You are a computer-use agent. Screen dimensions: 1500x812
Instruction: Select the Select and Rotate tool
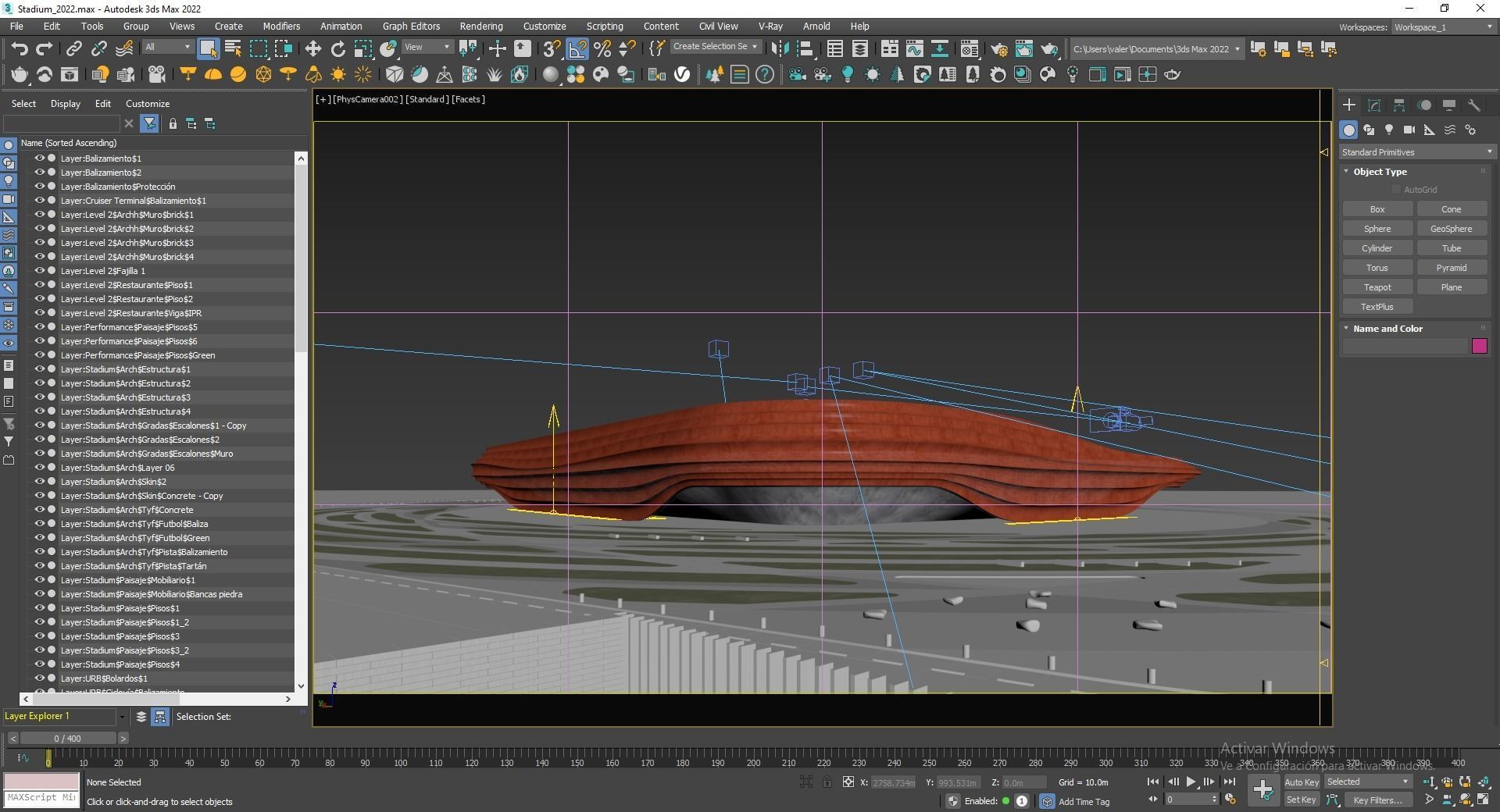(x=337, y=48)
